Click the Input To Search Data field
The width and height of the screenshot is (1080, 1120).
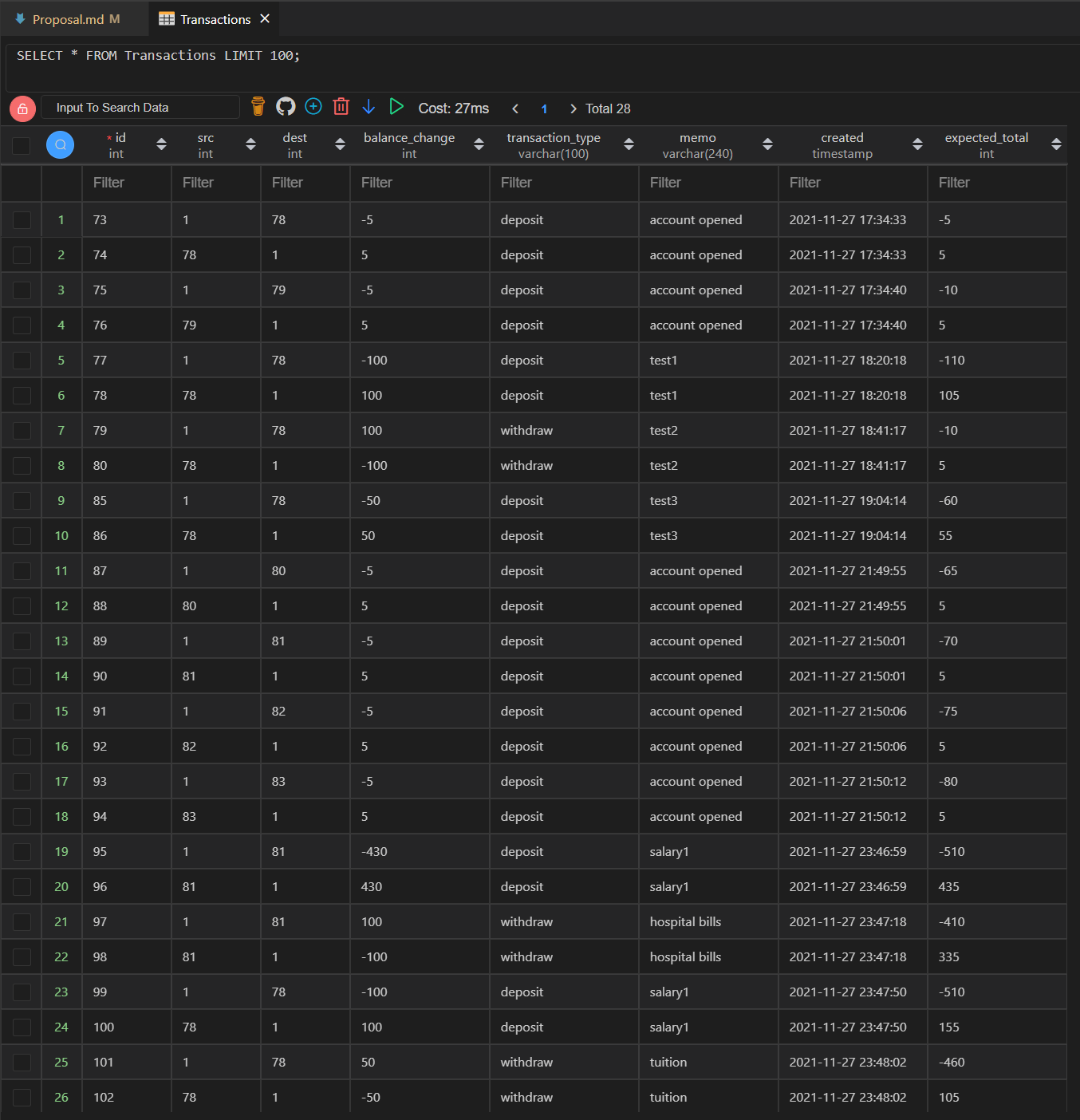[140, 107]
